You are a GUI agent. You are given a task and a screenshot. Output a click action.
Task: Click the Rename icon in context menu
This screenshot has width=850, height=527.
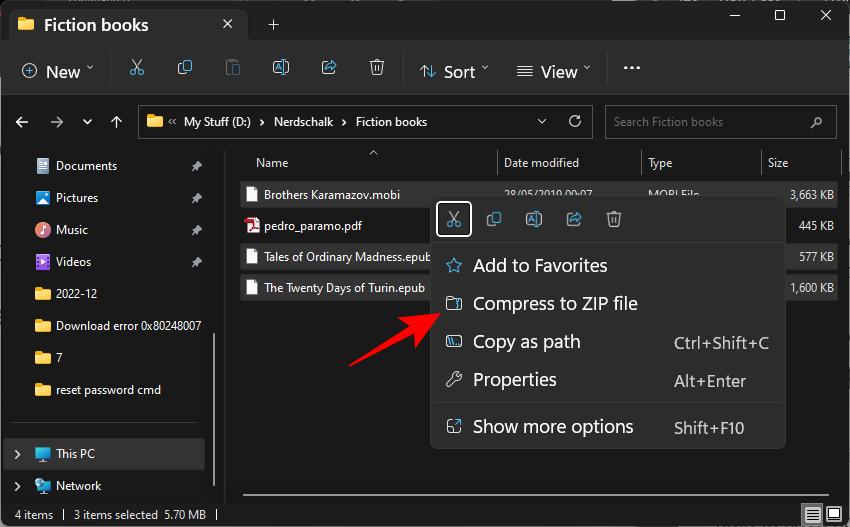point(534,219)
